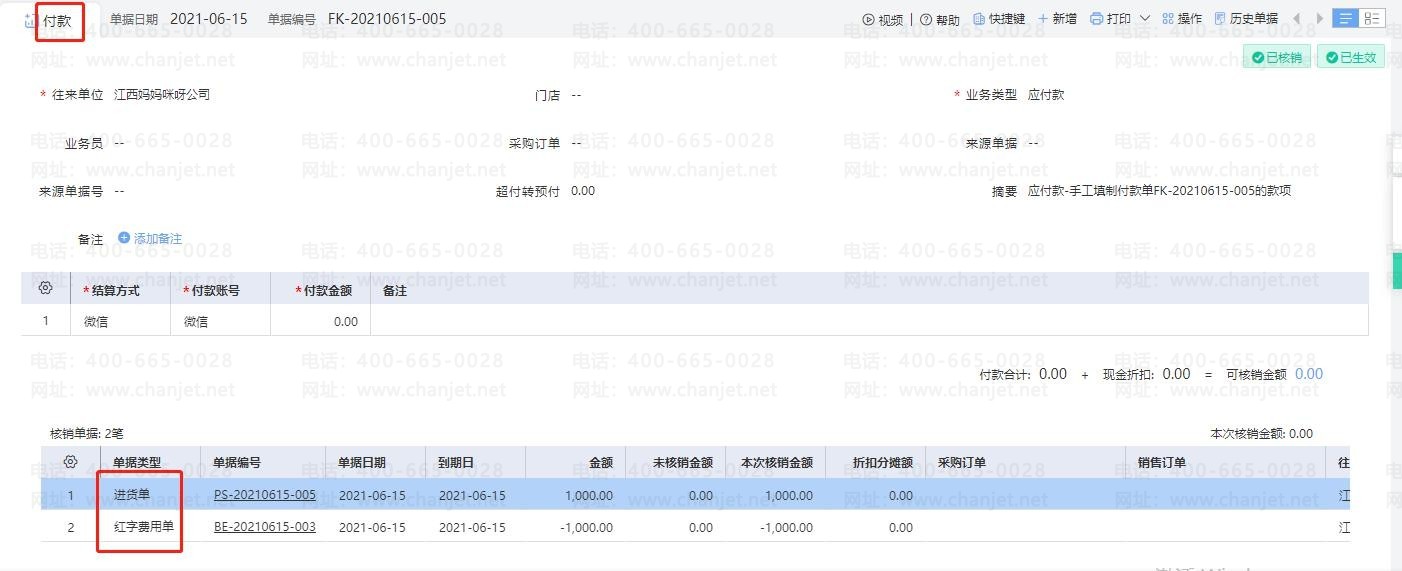Select the 红字费用单 row in table
The height and width of the screenshot is (571, 1402).
[x=141, y=527]
